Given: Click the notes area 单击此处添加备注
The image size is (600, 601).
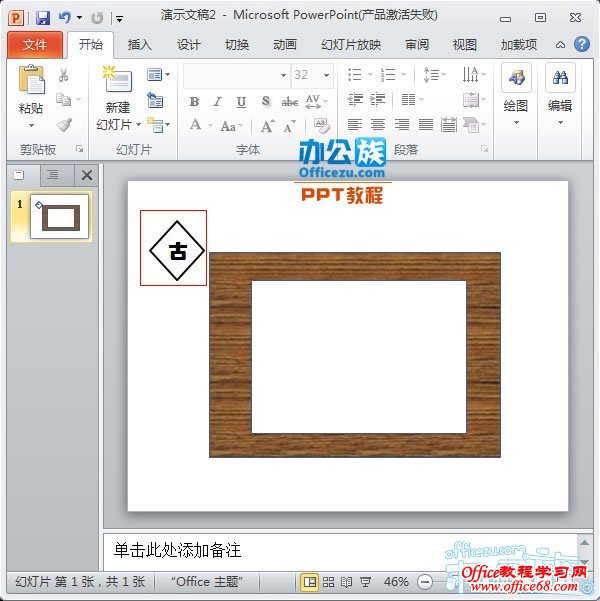Looking at the screenshot, I should [178, 550].
